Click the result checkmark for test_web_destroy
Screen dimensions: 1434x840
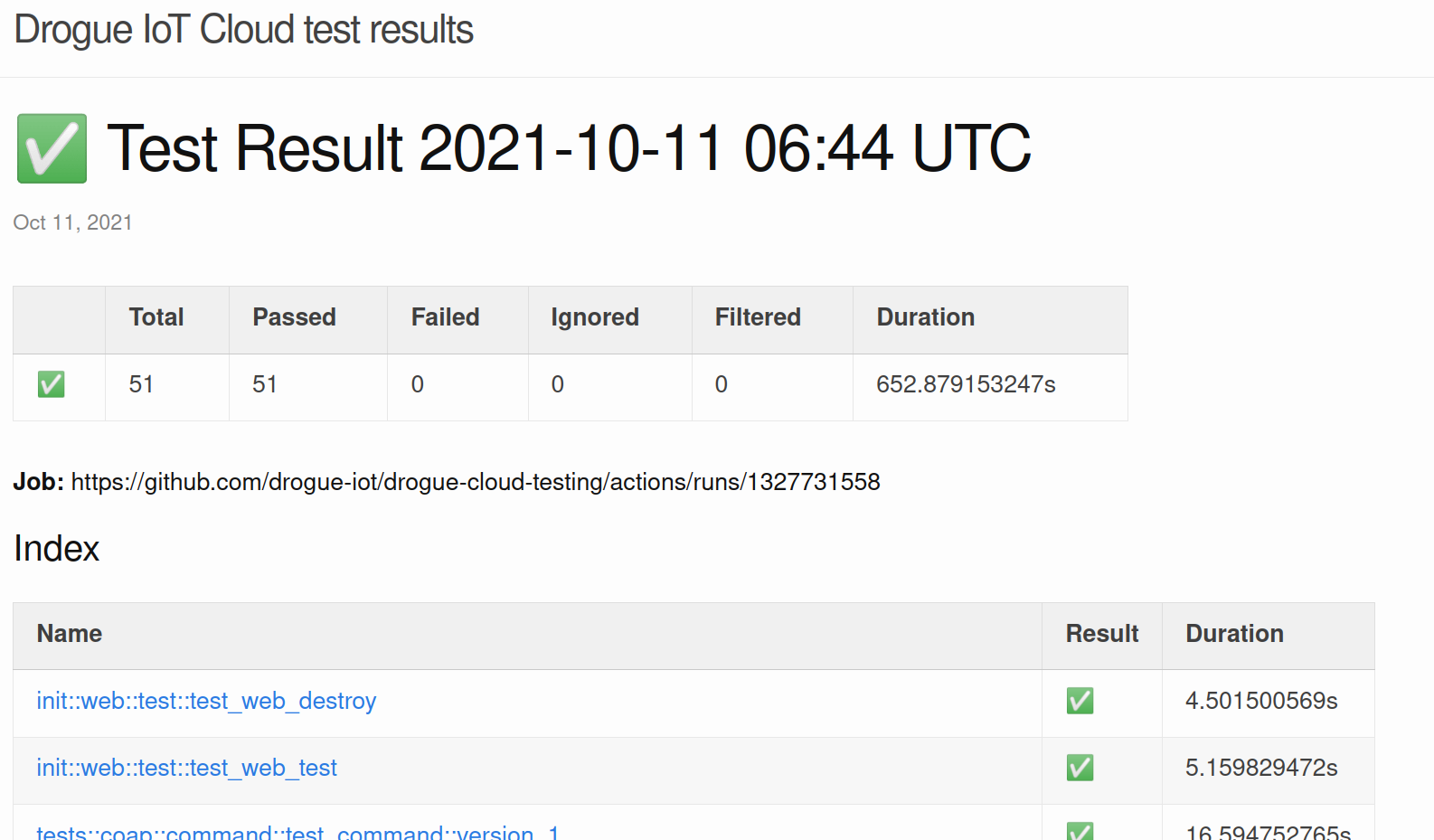1080,701
